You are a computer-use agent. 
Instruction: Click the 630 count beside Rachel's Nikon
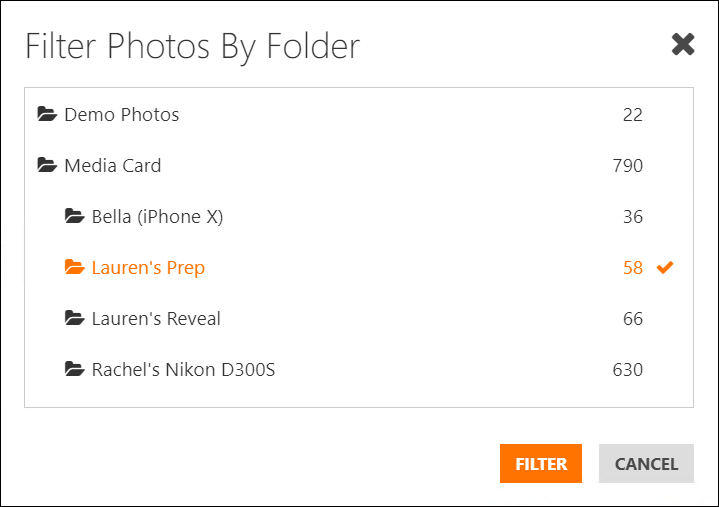(x=628, y=369)
